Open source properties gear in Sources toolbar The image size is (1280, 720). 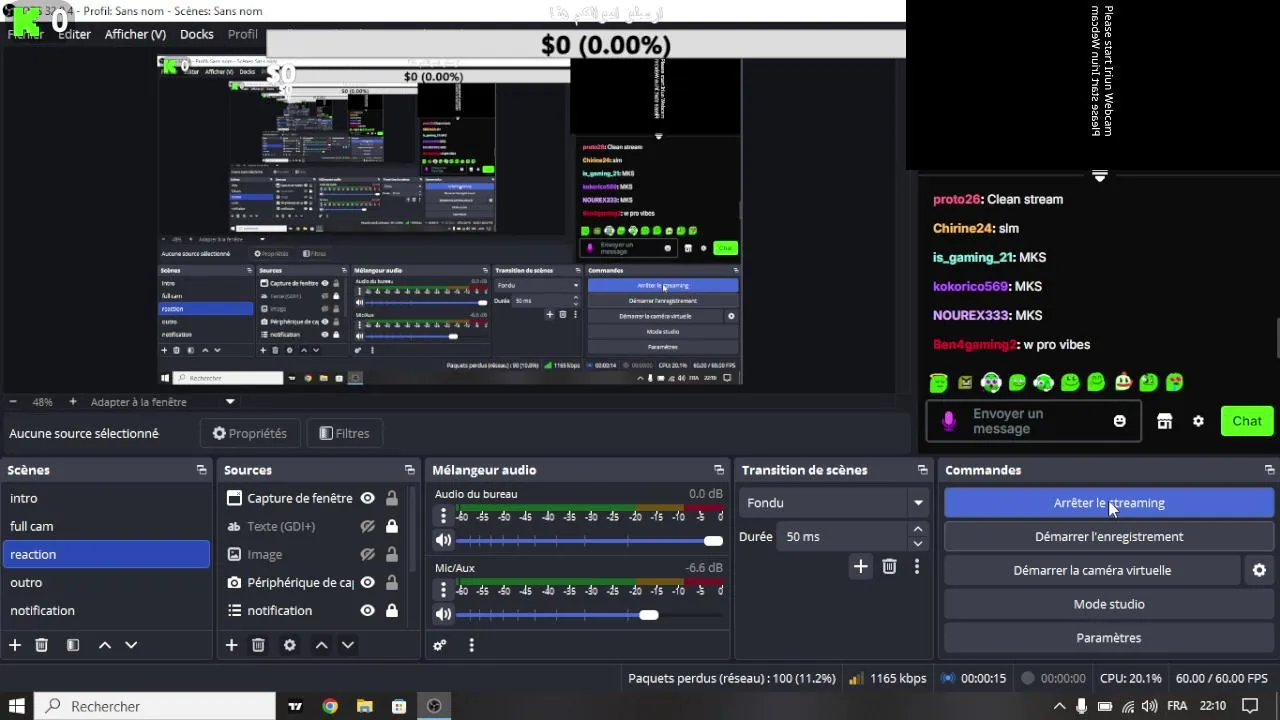[x=290, y=645]
